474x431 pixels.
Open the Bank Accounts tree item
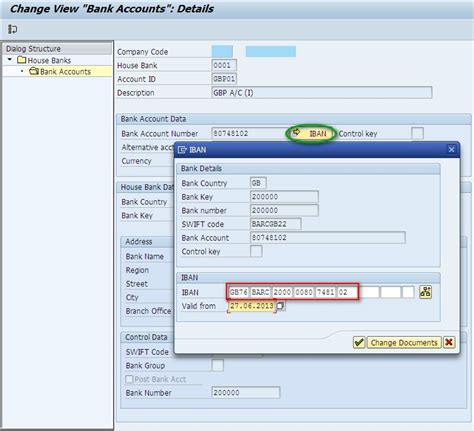coord(65,71)
